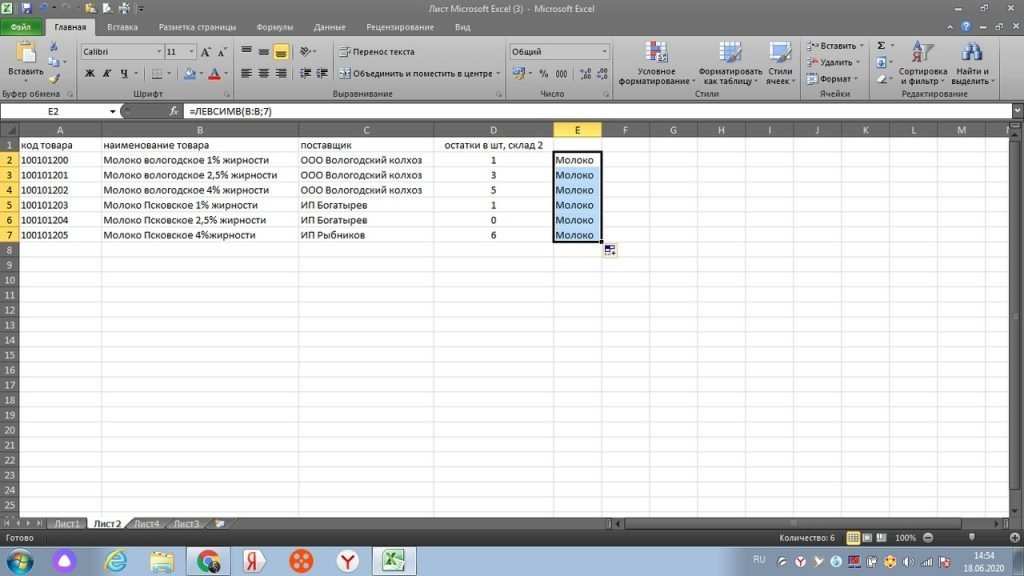This screenshot has height=576, width=1024.
Task: Open the font size 11 dropdown
Action: [x=191, y=52]
